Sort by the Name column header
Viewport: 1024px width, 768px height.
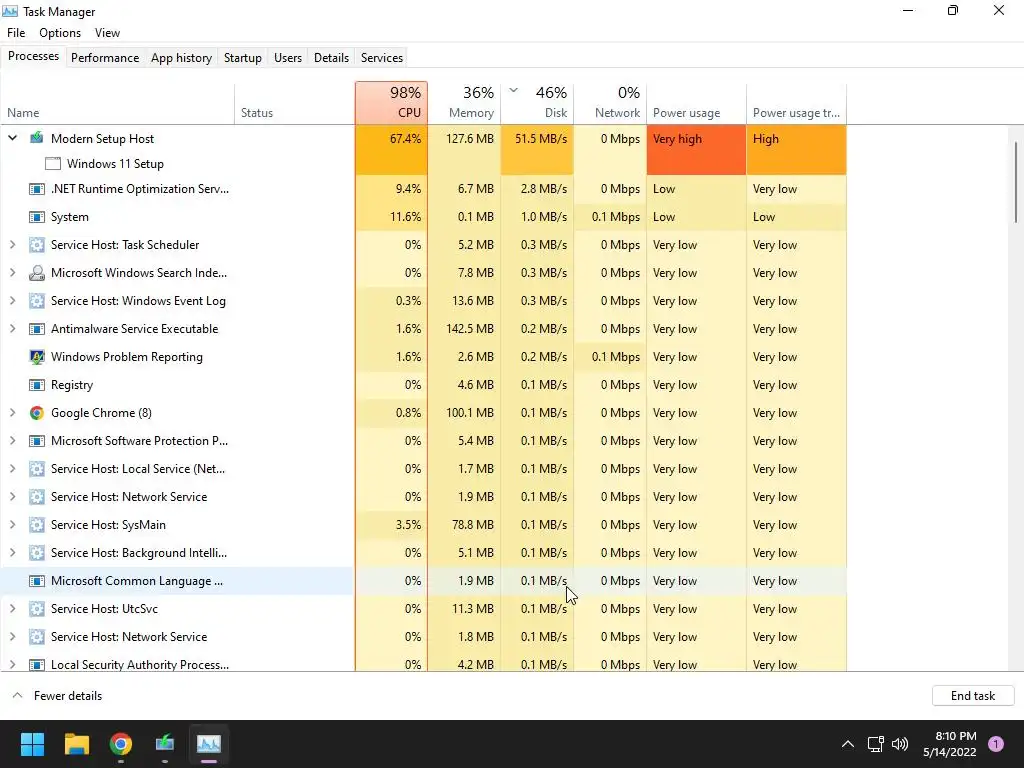coord(118,103)
